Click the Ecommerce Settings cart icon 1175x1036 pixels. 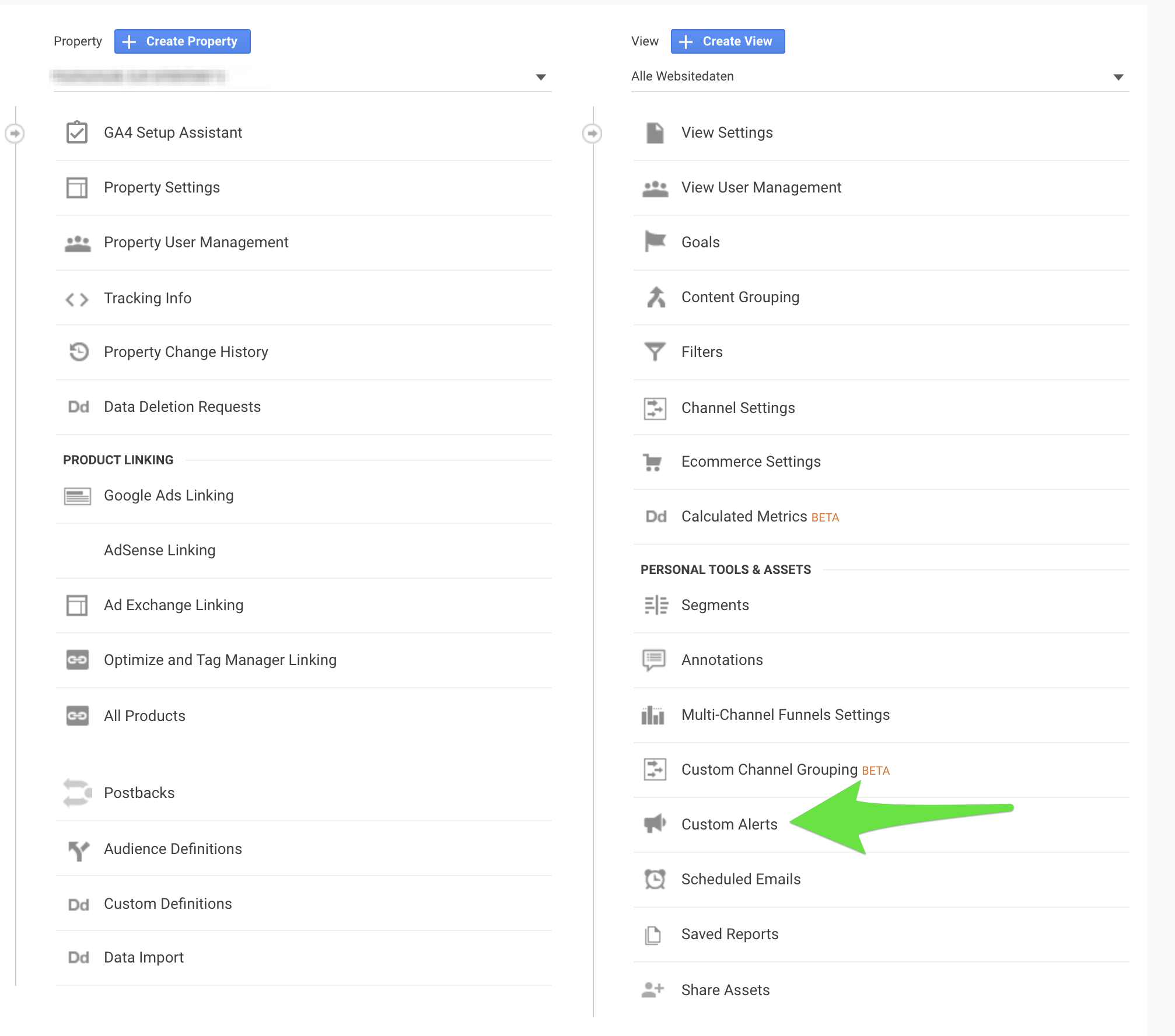[x=652, y=462]
